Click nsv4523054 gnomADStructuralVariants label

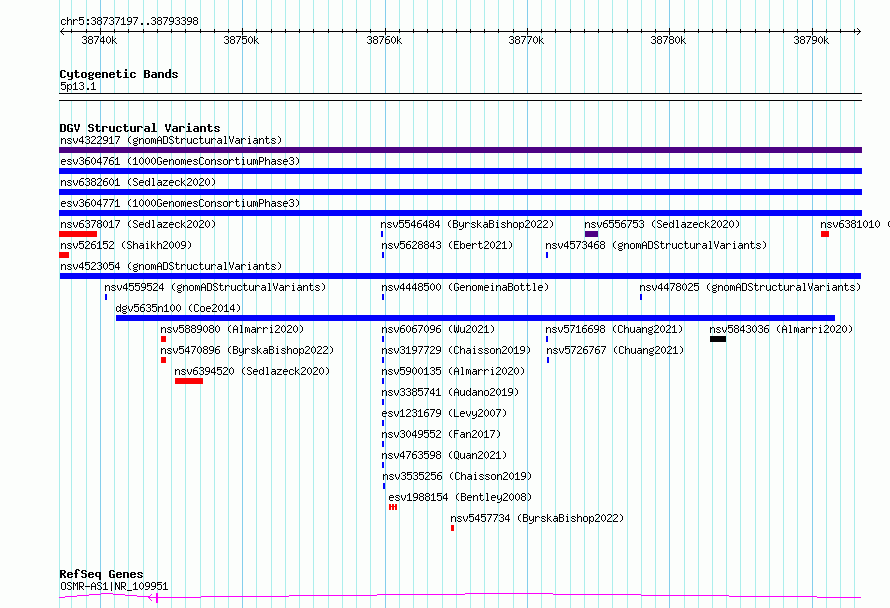click(x=171, y=266)
